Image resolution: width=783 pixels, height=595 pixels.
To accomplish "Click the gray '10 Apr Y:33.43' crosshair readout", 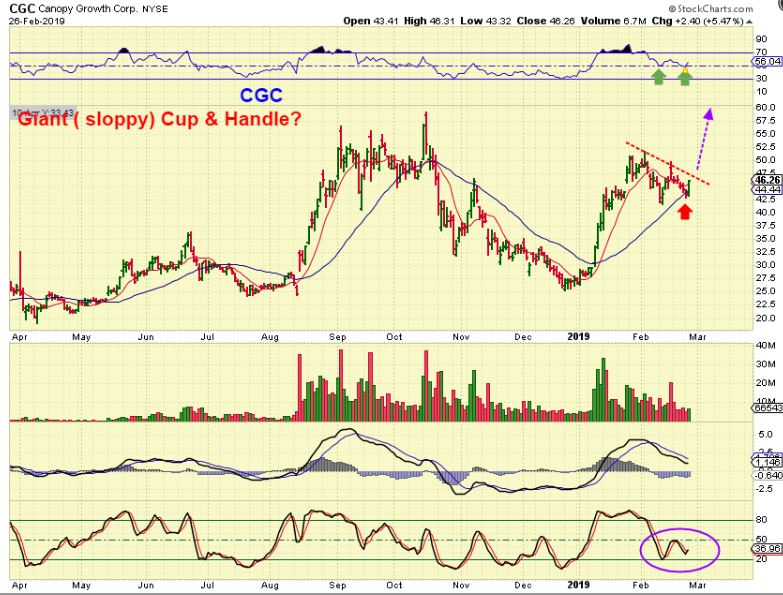I will coord(43,113).
